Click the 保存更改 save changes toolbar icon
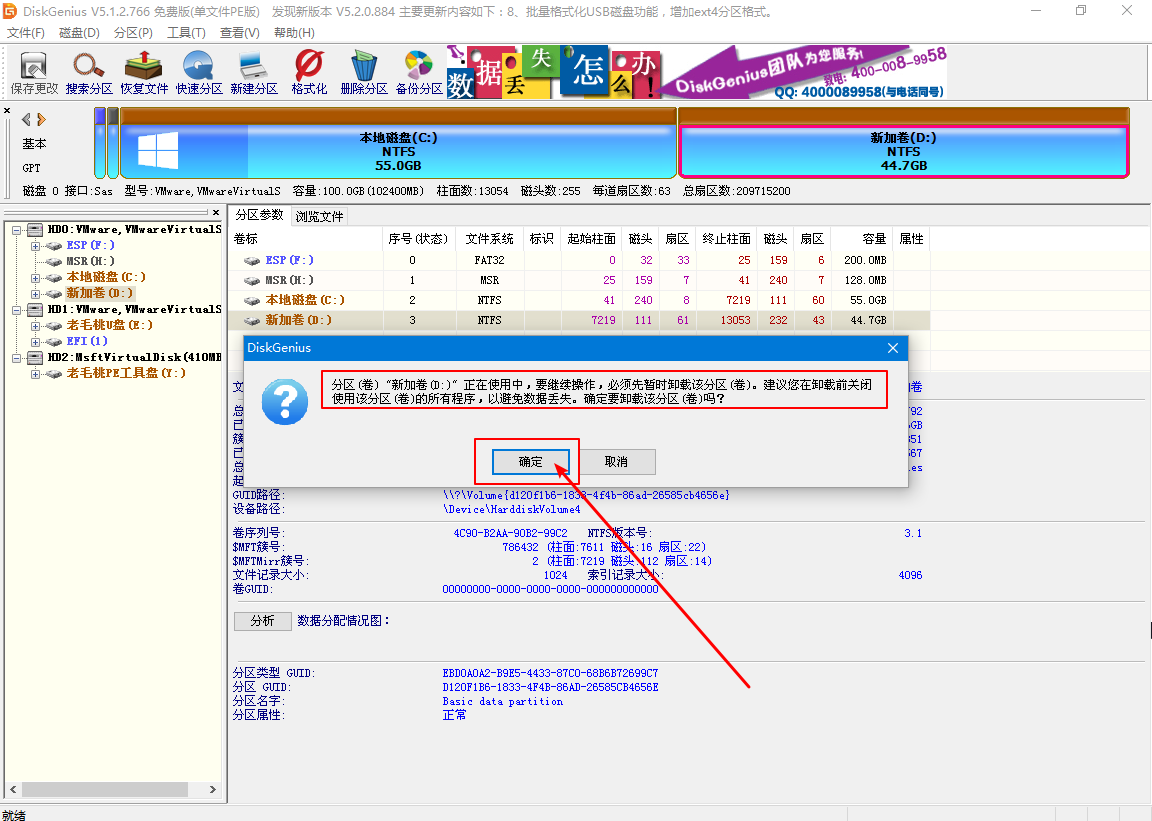1152x821 pixels. tap(34, 74)
